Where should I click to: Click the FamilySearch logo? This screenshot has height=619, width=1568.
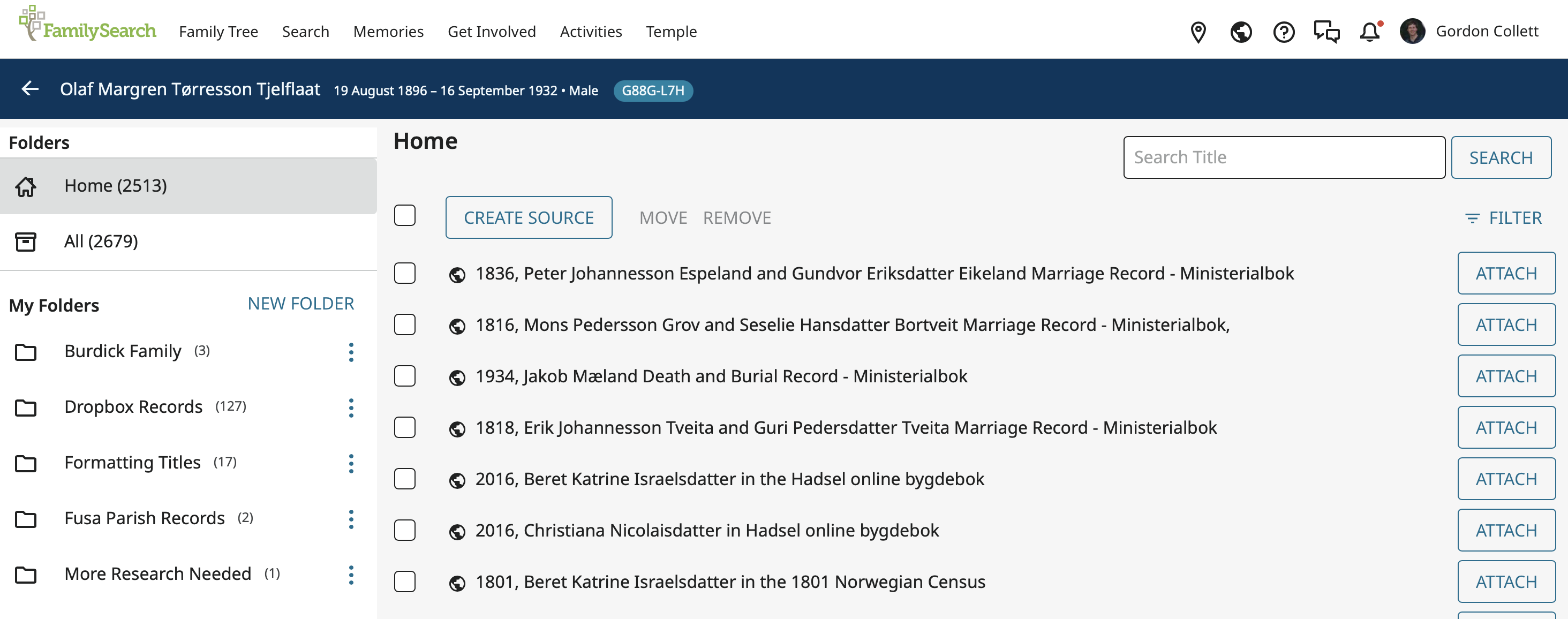pyautogui.click(x=87, y=24)
